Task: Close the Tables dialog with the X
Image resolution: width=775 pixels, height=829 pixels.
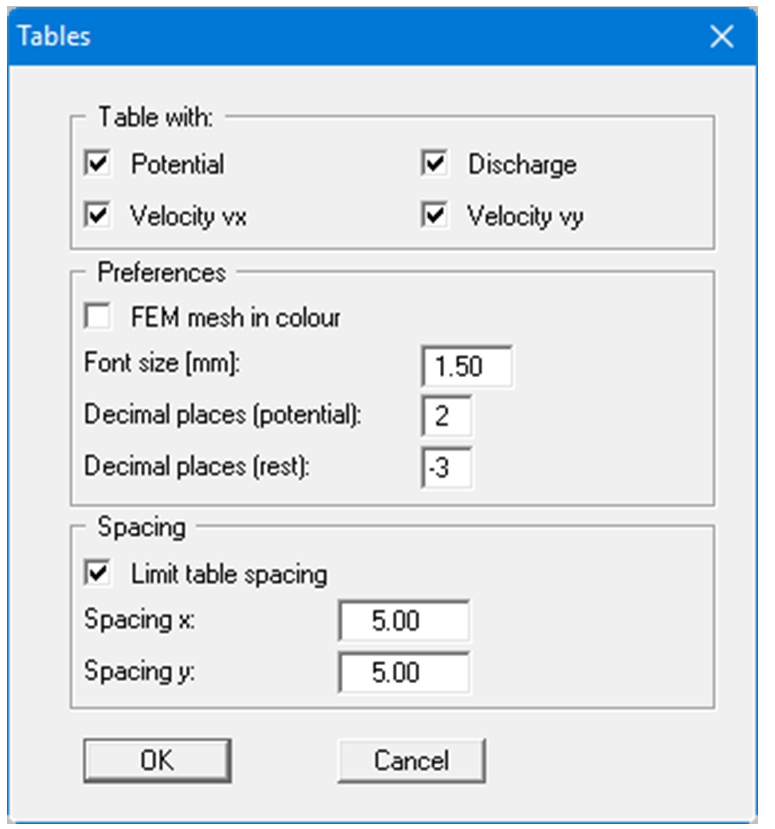Action: tap(721, 35)
